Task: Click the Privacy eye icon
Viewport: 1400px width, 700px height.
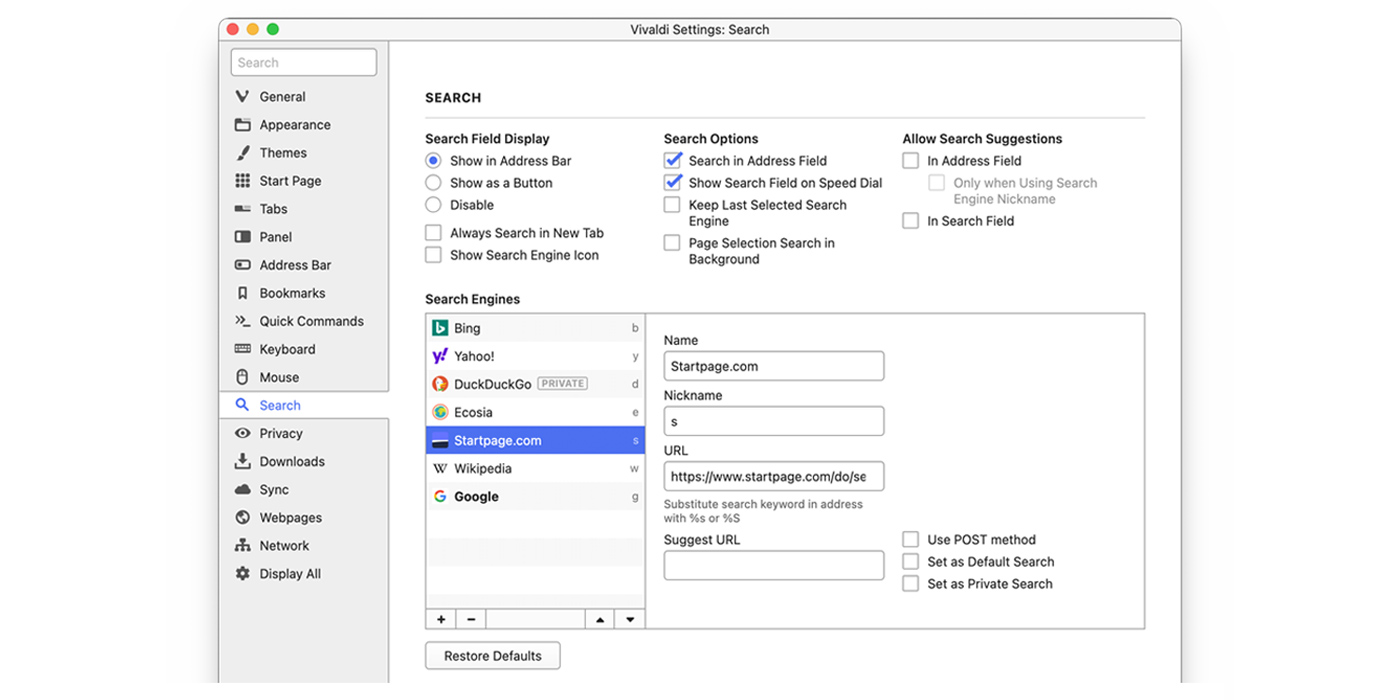Action: 242,433
